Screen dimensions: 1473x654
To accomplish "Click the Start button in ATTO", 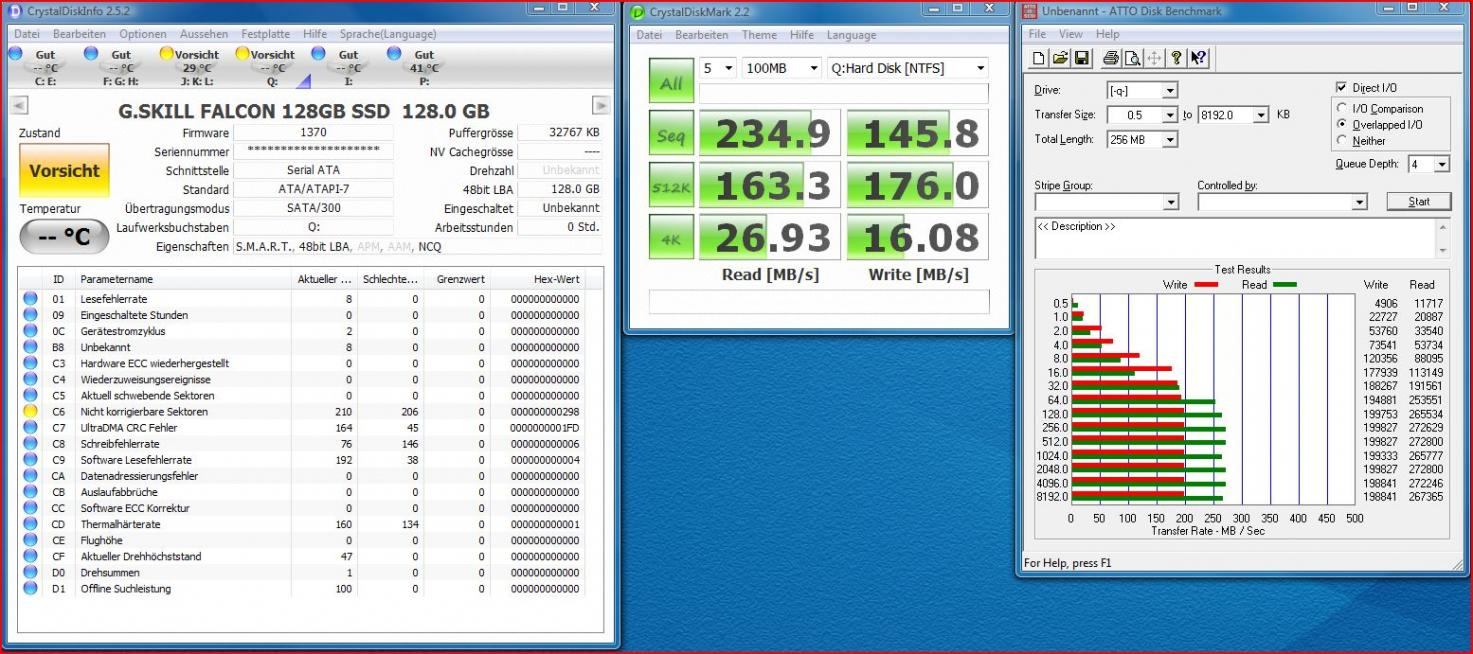I will tap(1418, 201).
